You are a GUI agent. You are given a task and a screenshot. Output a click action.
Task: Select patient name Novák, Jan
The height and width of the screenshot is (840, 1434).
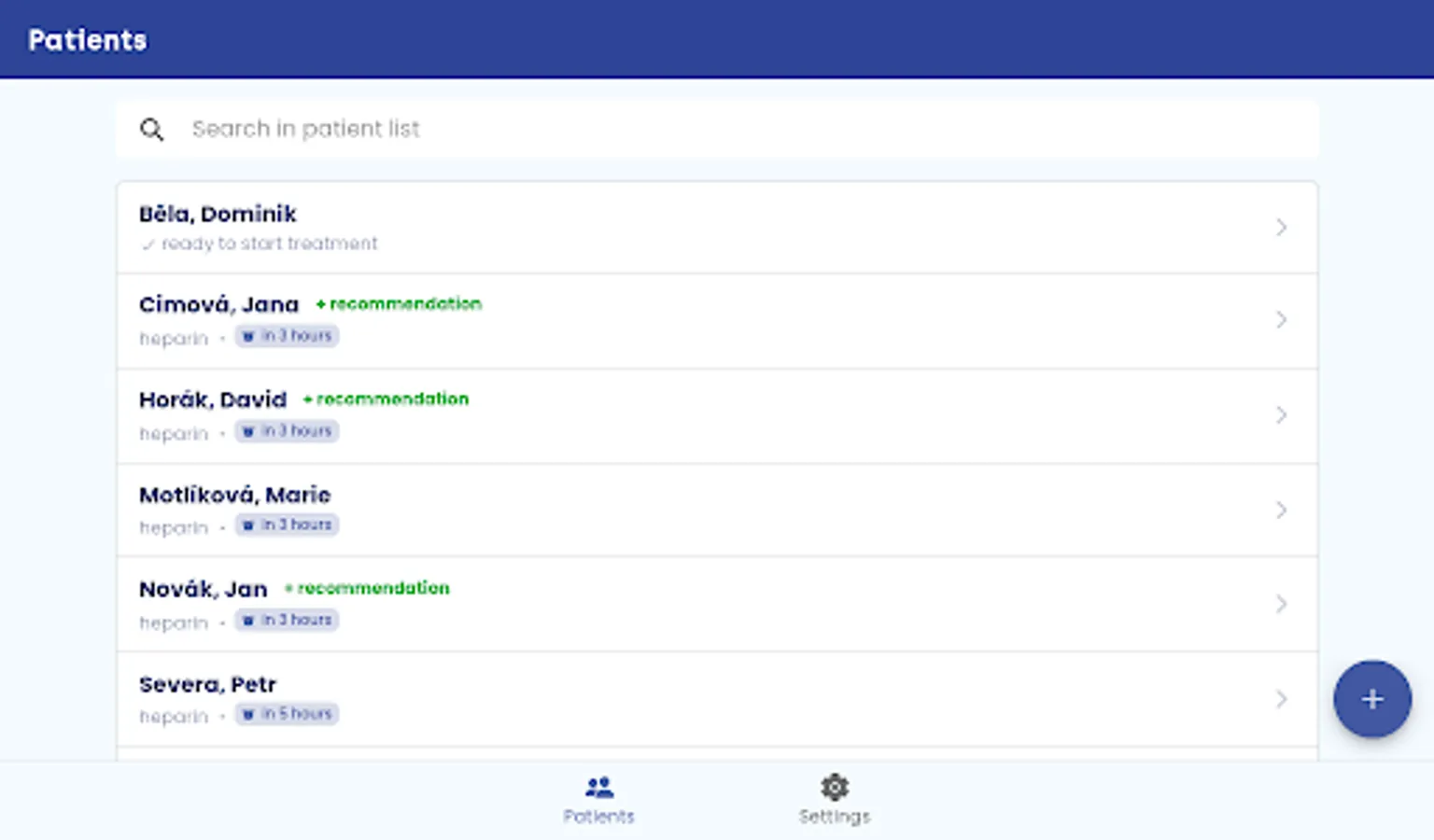click(204, 589)
